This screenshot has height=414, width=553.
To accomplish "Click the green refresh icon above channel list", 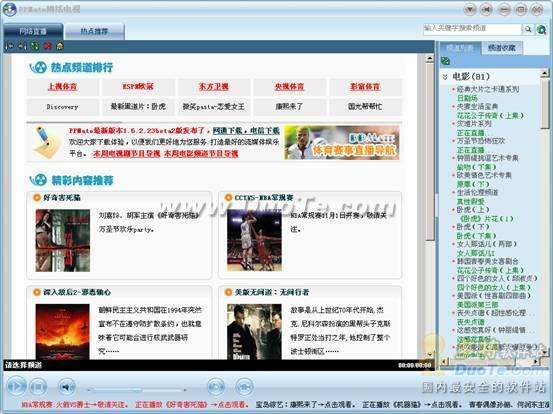I will 445,61.
